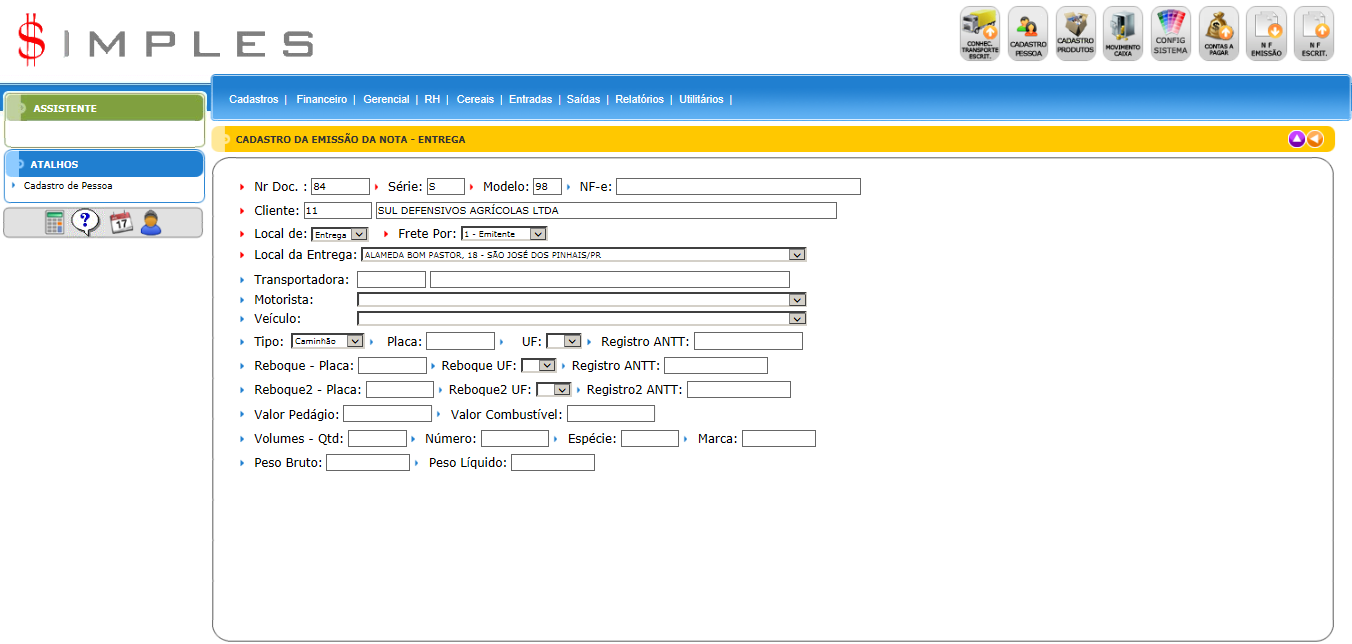Screen dimensions: 1352x644
Task: Open the NF Emissão icon
Action: pos(1266,33)
